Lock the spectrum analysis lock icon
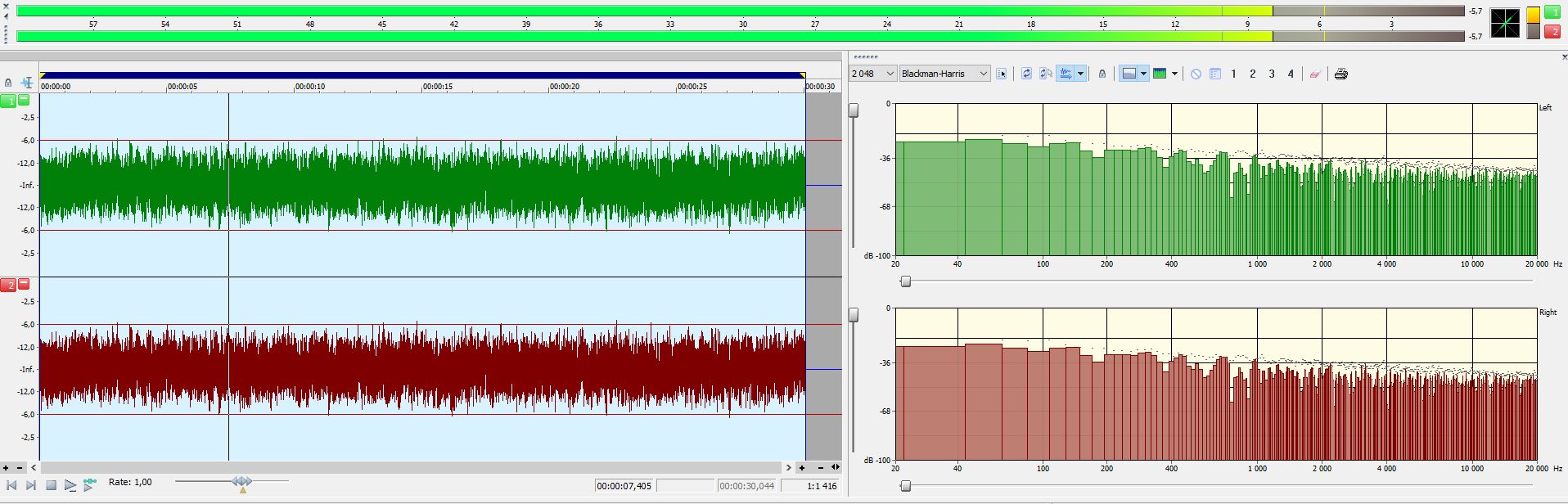The image size is (1568, 504). 1102,74
